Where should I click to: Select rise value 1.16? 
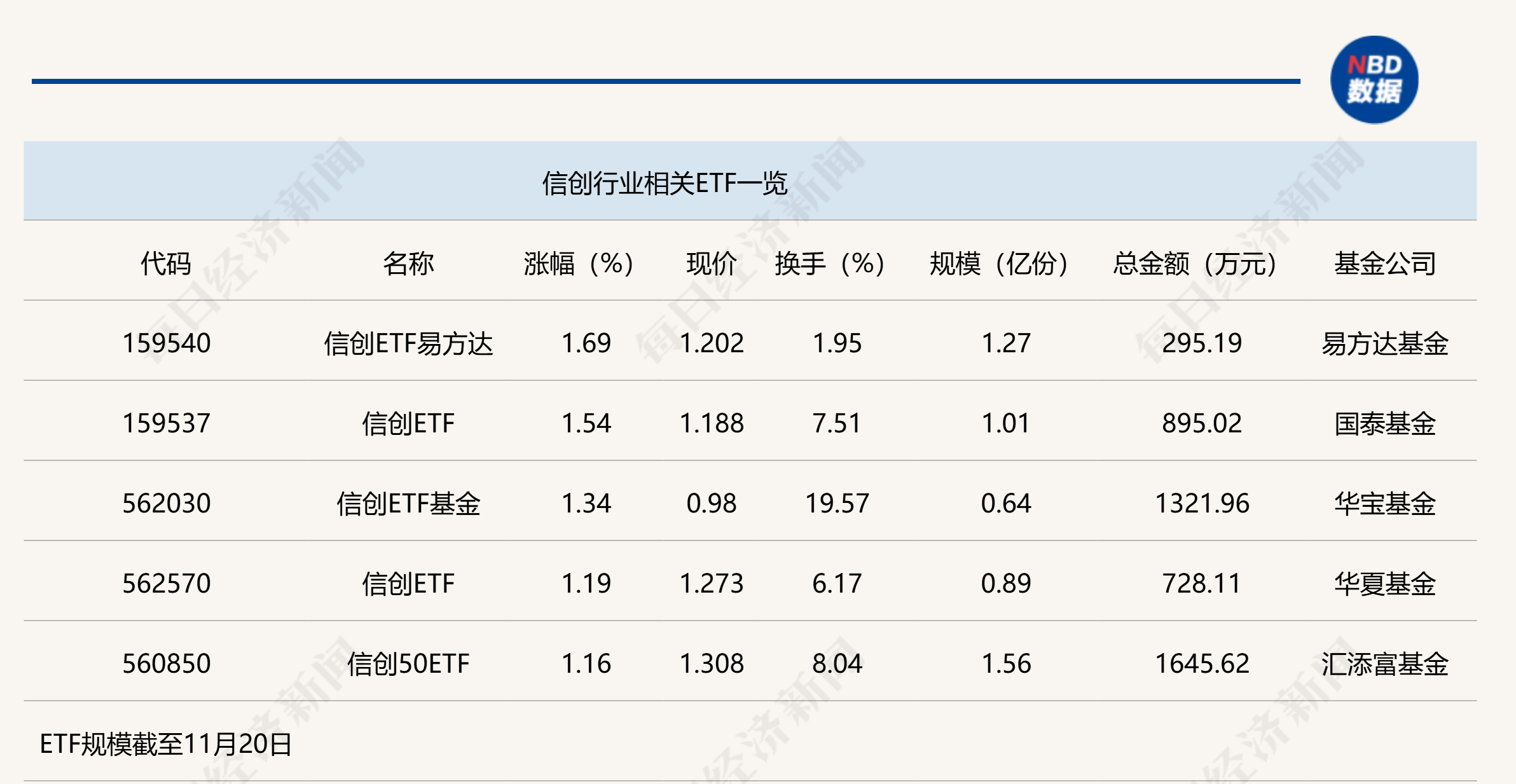586,664
